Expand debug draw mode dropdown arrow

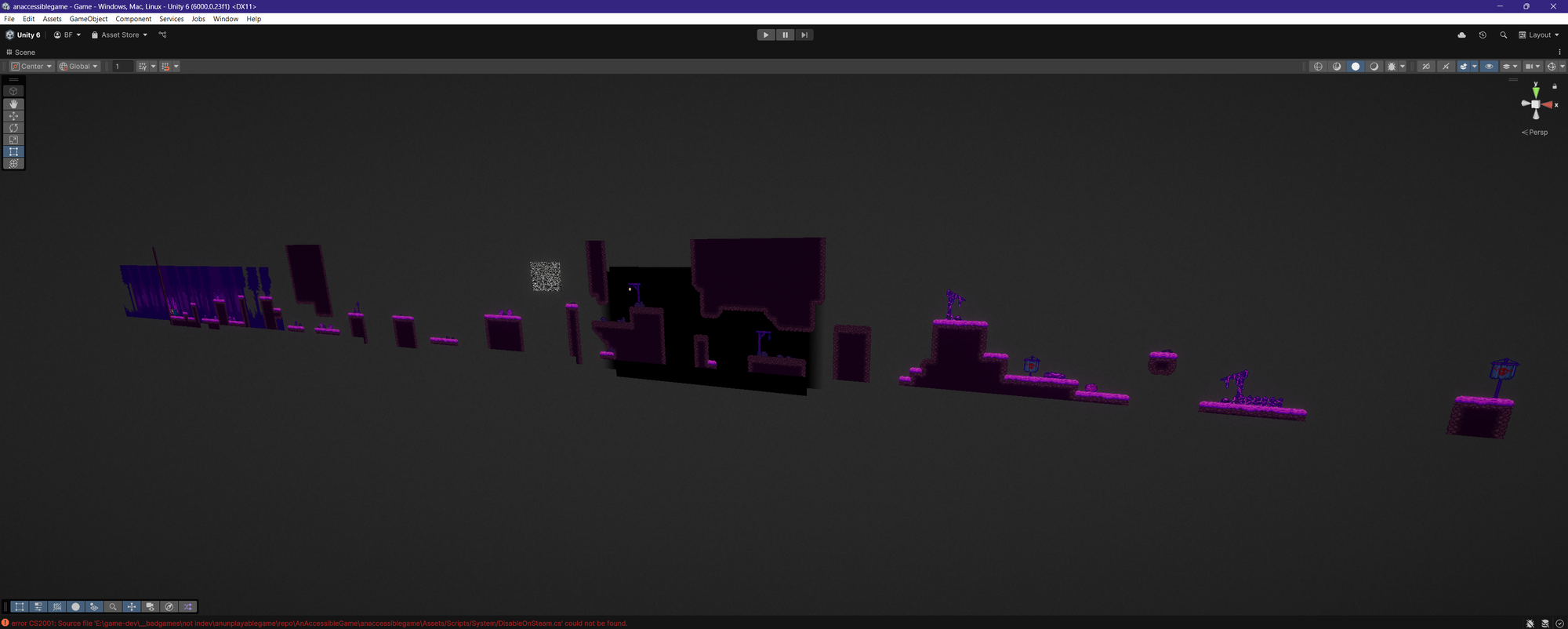(1403, 67)
